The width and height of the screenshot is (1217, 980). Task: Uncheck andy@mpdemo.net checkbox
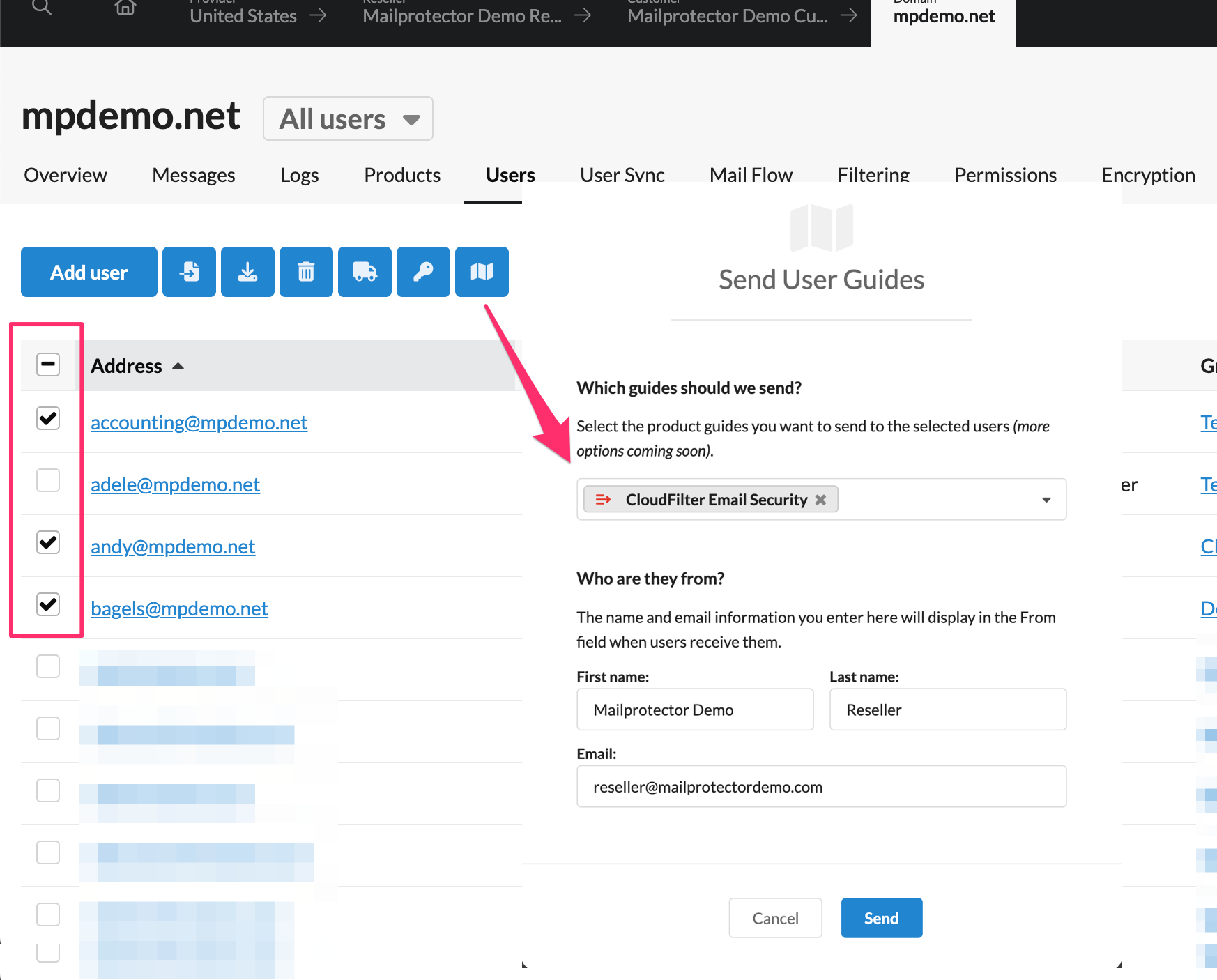(48, 542)
